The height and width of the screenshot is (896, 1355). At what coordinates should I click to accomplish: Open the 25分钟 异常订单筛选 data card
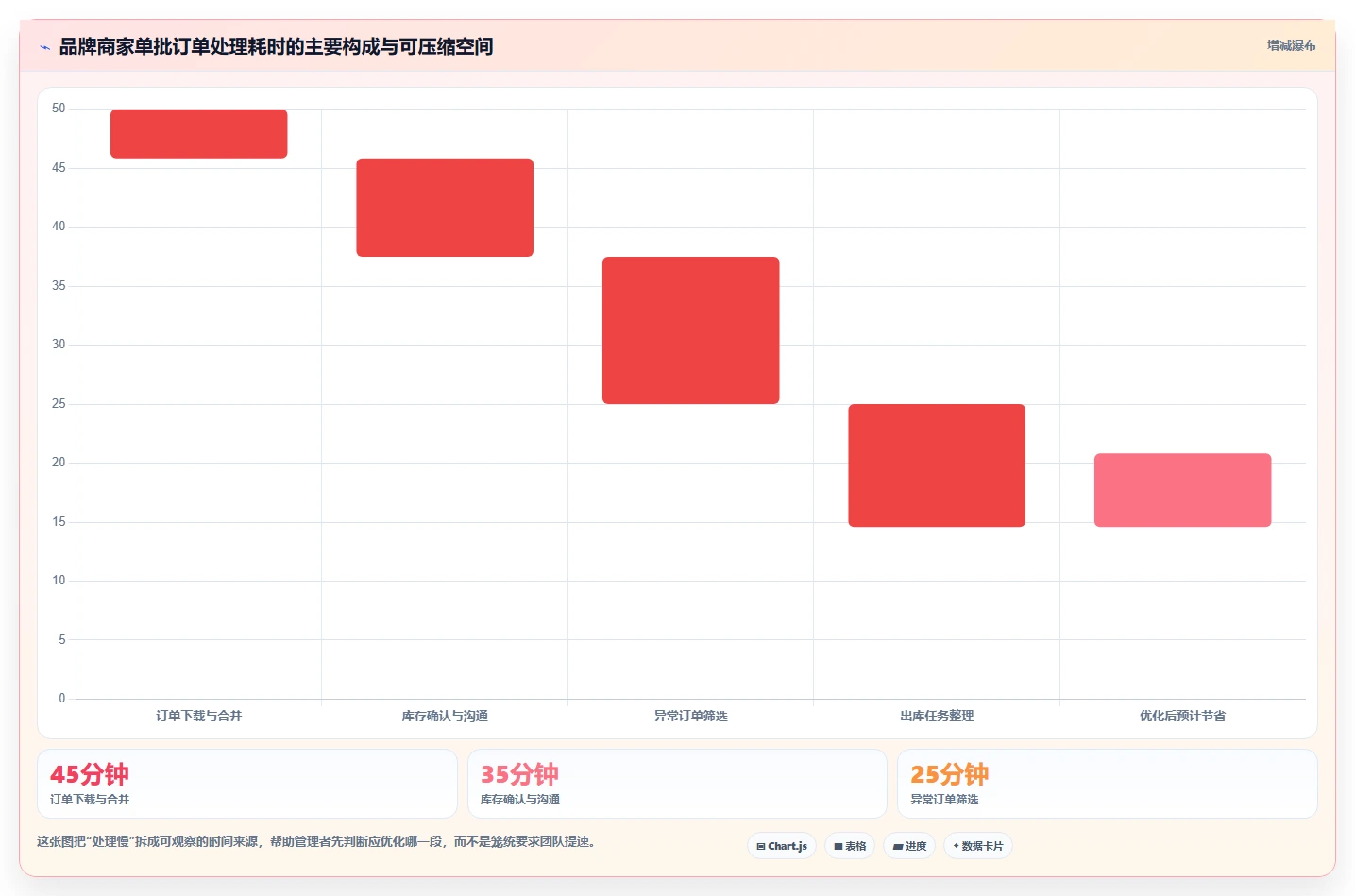[x=1108, y=784]
